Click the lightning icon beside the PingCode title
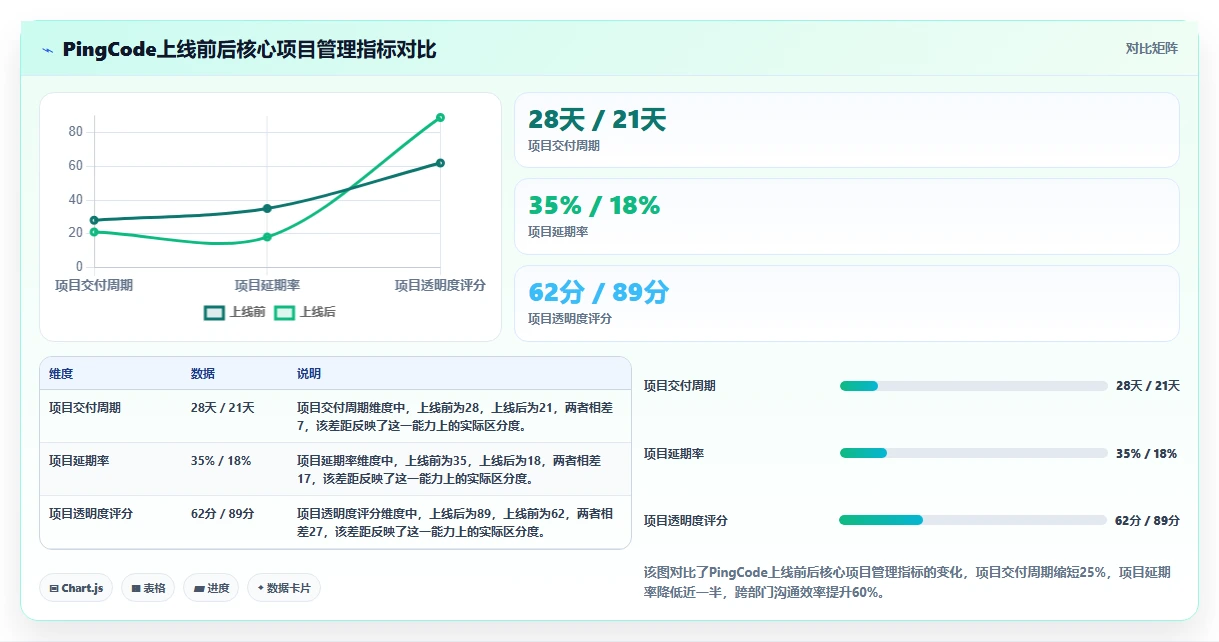 click(x=47, y=50)
